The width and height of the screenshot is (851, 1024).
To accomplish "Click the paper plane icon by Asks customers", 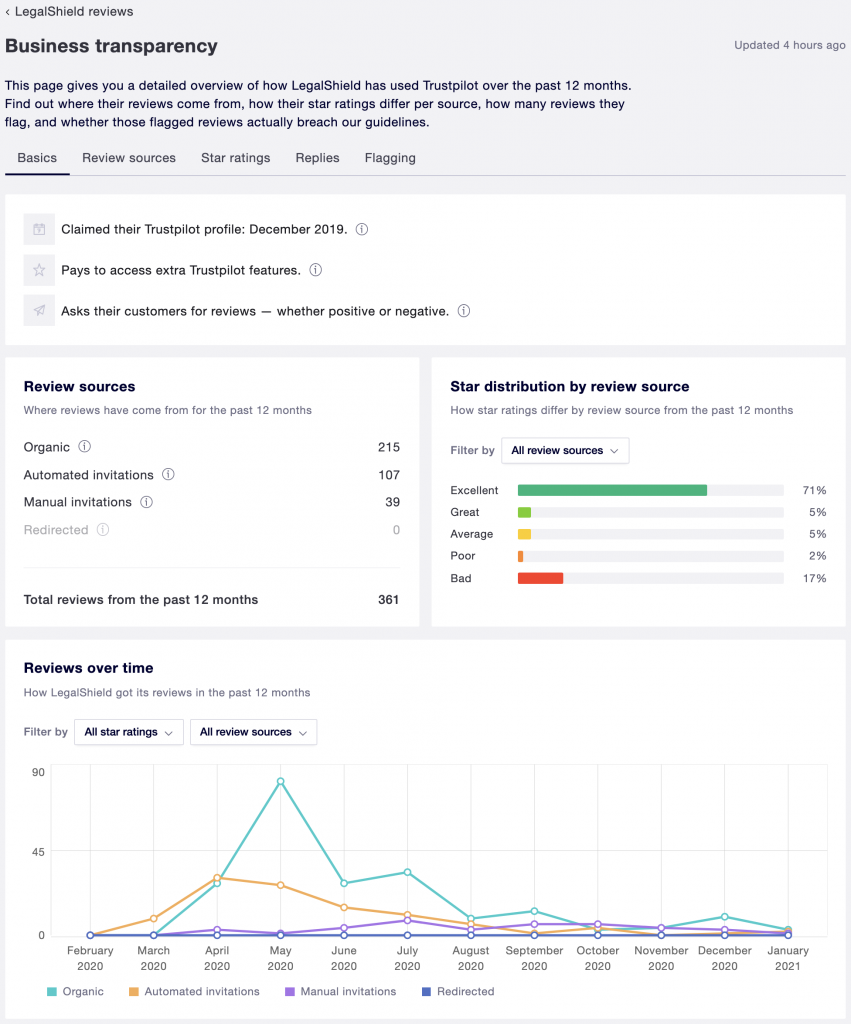I will tap(39, 311).
